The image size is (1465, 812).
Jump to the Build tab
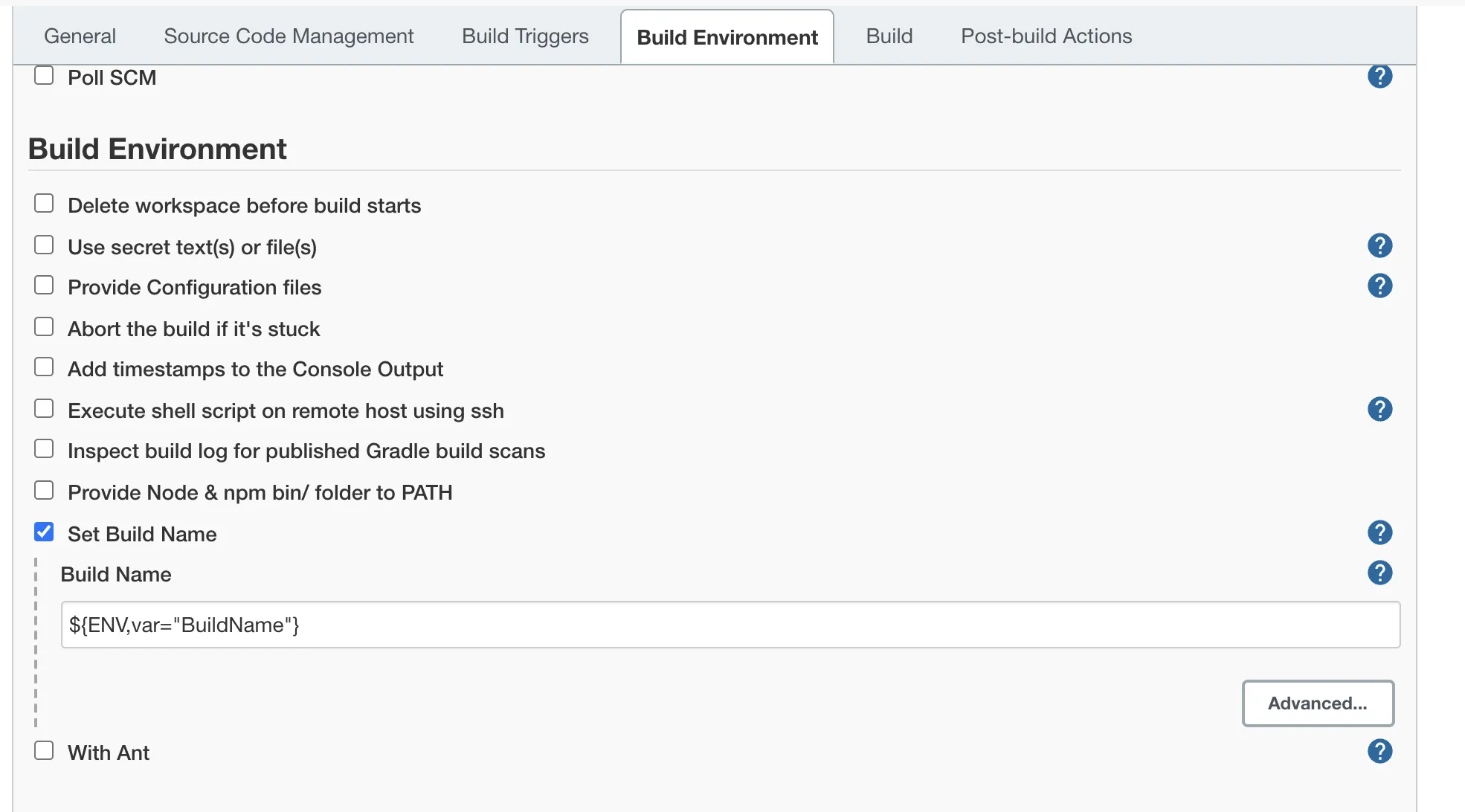889,36
